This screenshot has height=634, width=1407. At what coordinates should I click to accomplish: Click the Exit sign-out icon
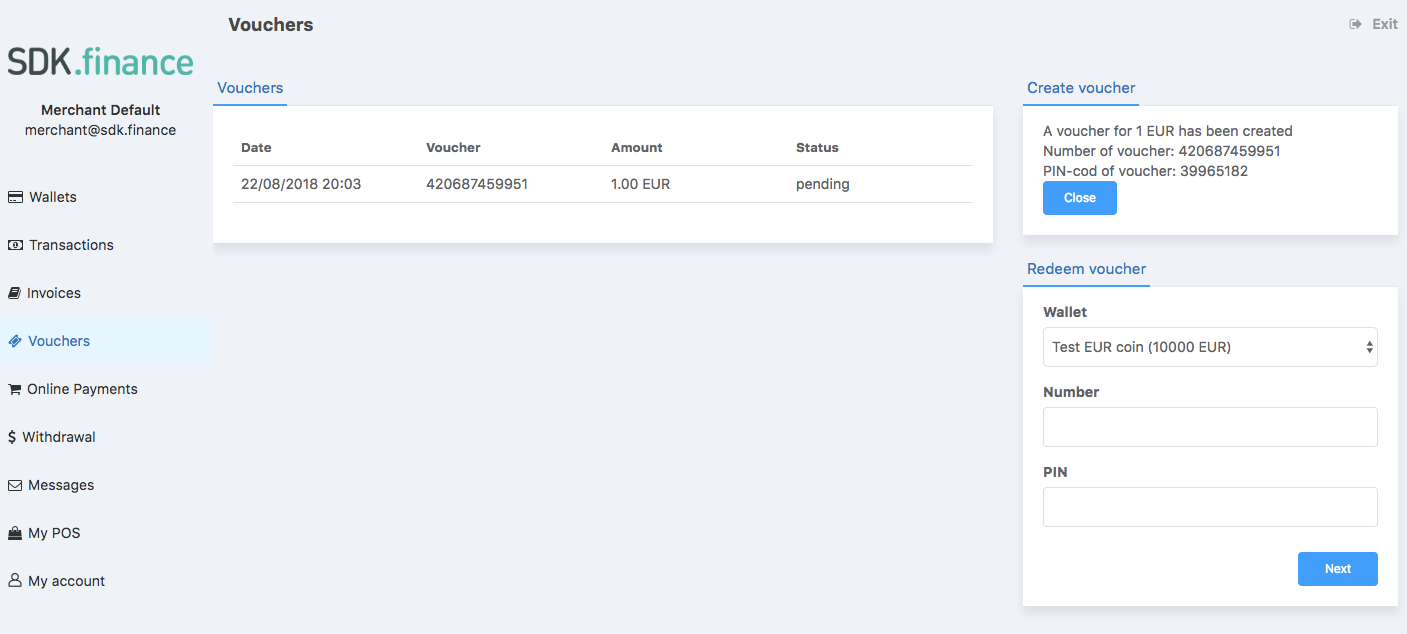pyautogui.click(x=1356, y=24)
